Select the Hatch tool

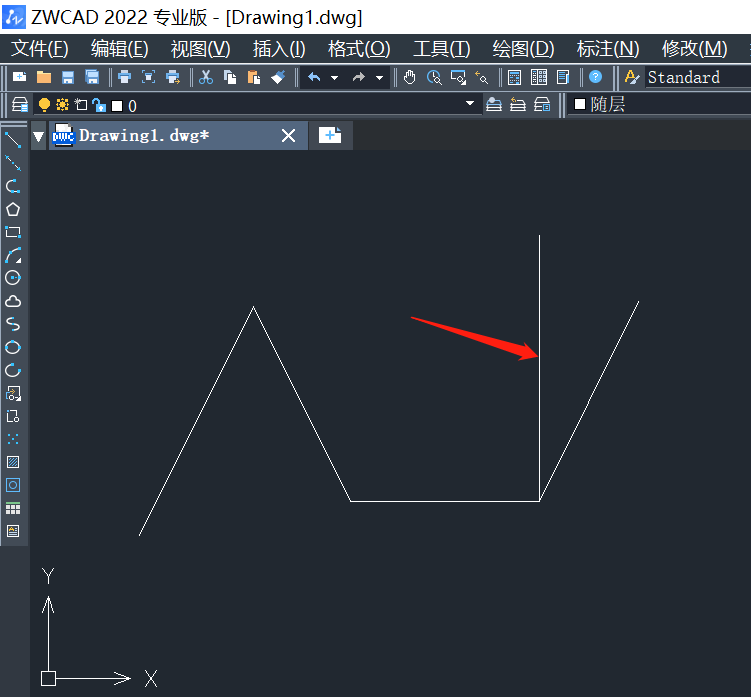point(13,462)
